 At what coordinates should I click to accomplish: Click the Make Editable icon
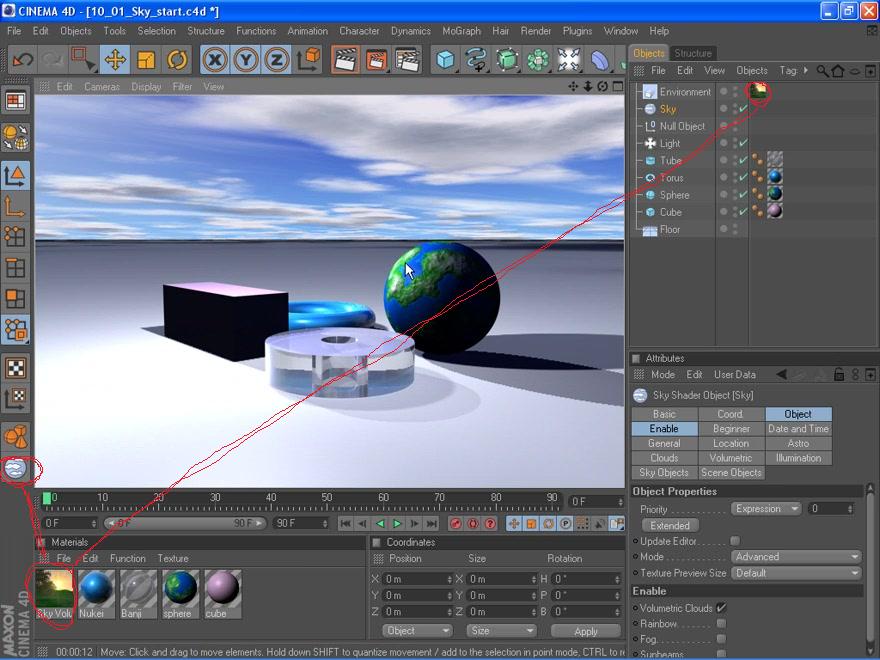pyautogui.click(x=15, y=138)
